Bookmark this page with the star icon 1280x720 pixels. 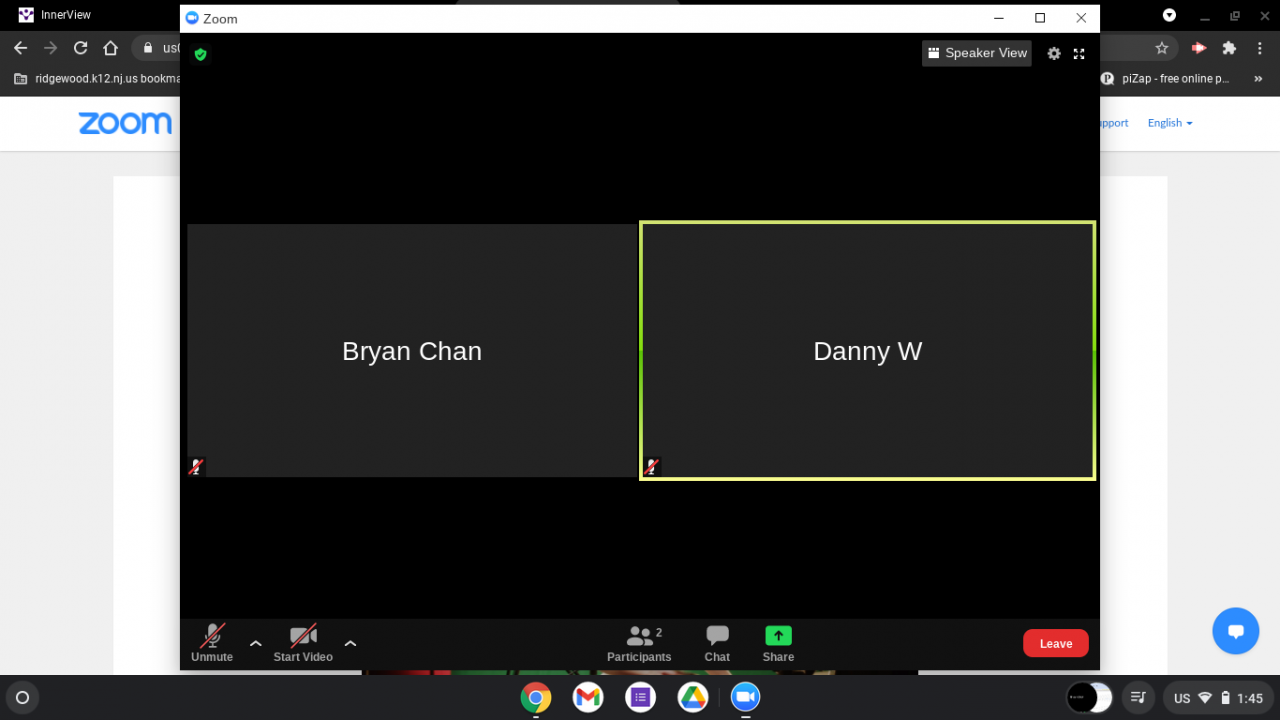point(1161,48)
